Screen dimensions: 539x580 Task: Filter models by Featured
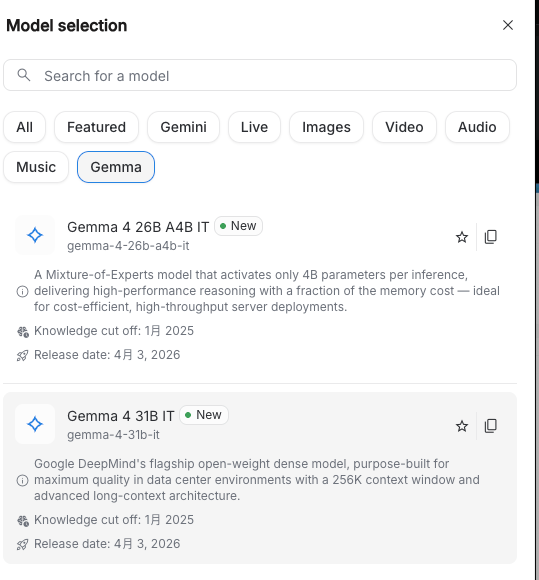97,127
